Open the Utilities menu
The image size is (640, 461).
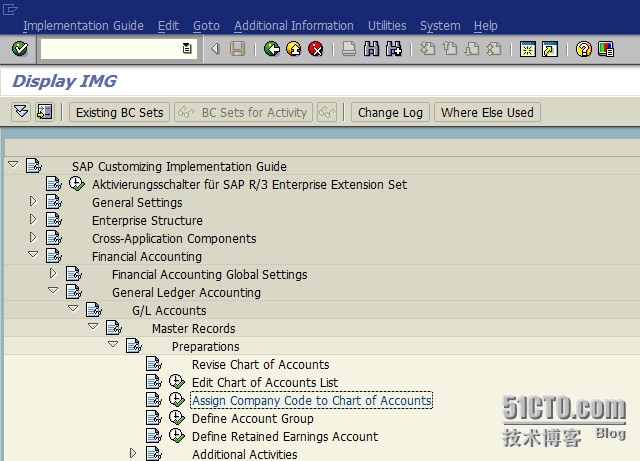click(387, 26)
